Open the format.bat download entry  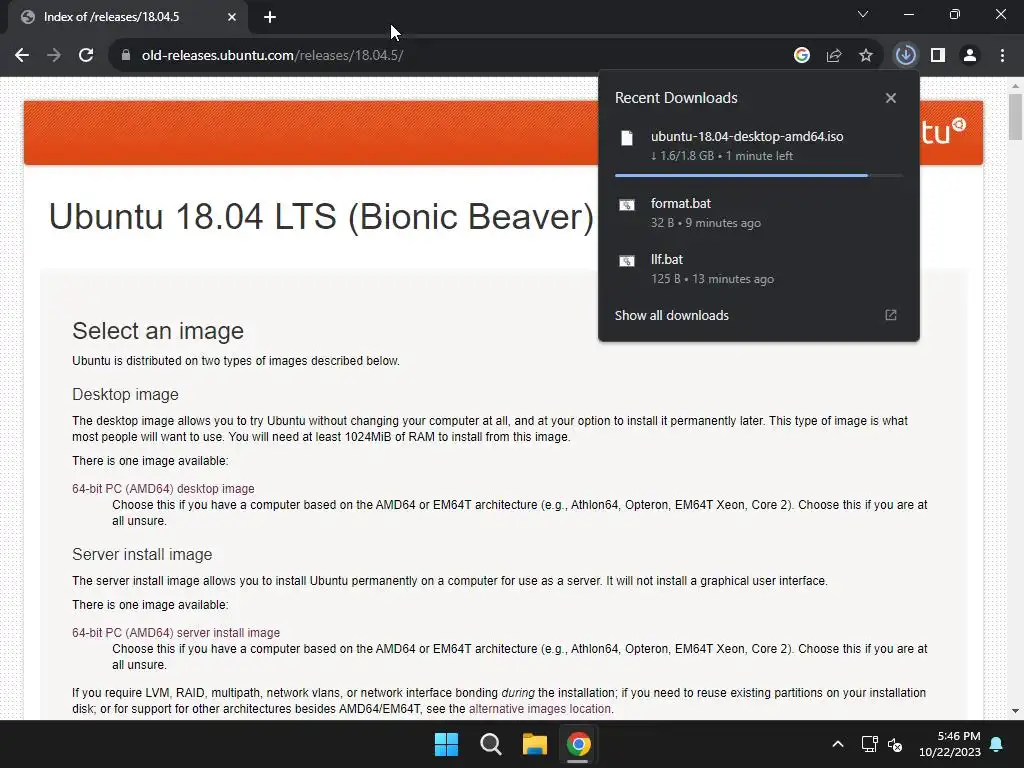pos(759,213)
